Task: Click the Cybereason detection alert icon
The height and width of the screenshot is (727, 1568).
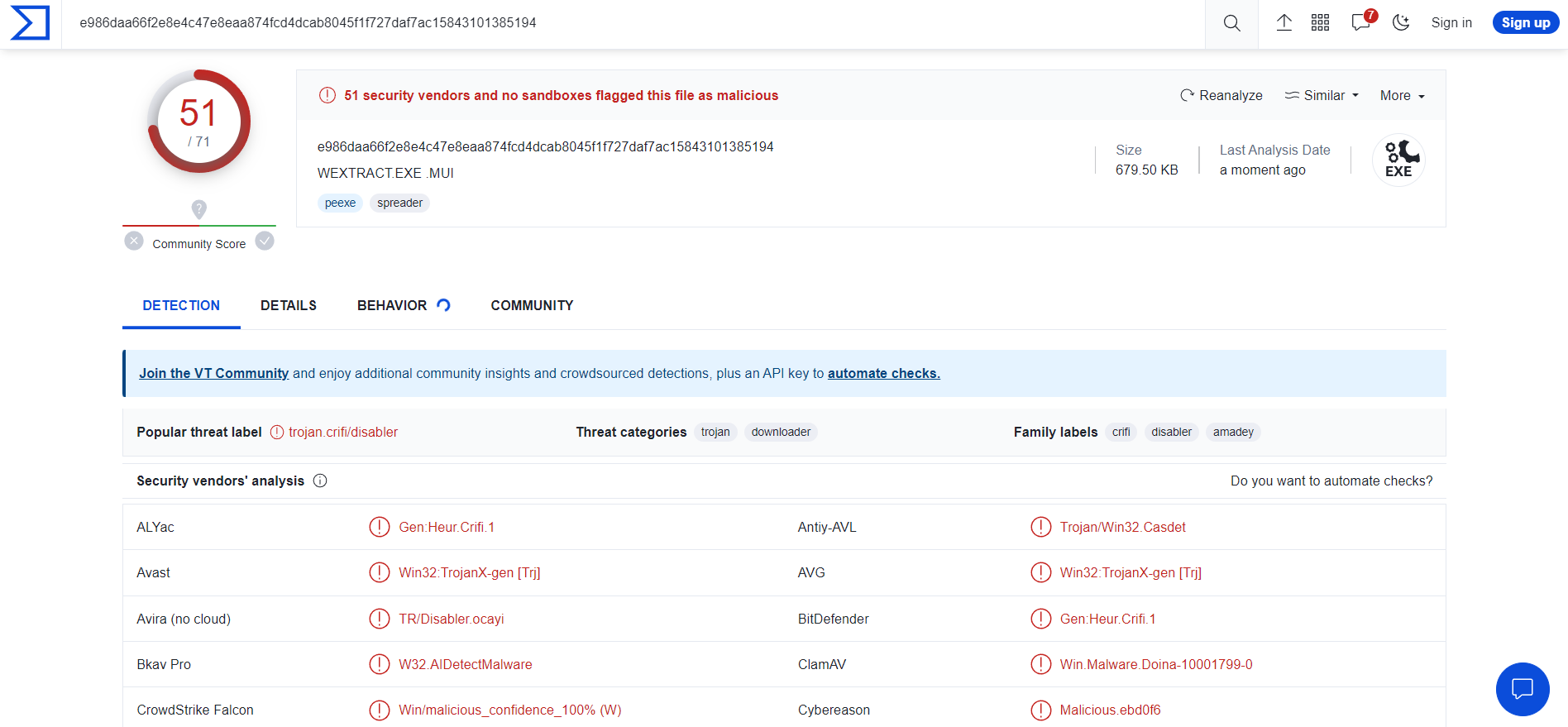Action: click(x=1041, y=710)
